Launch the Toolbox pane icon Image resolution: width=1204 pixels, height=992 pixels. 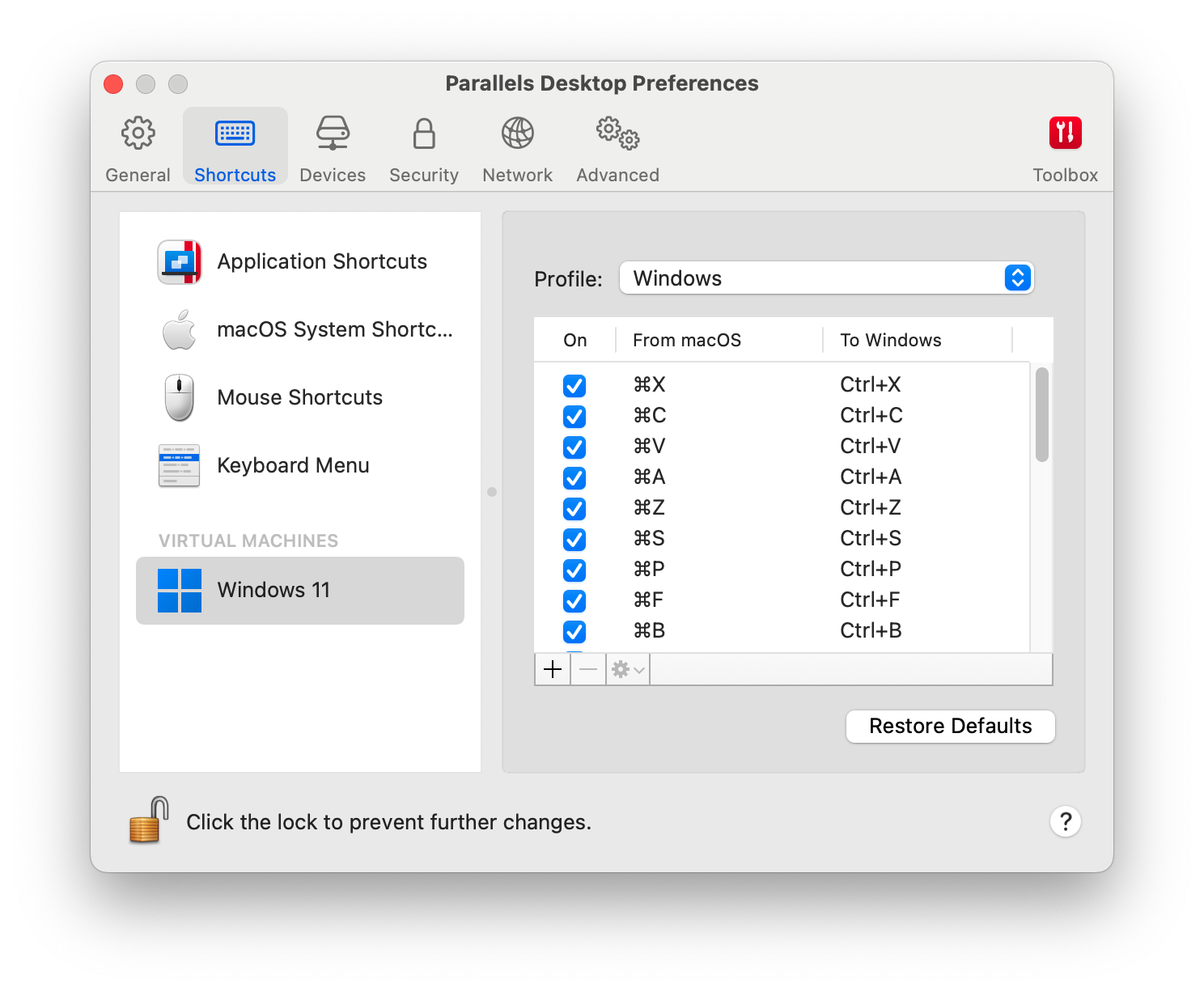click(x=1065, y=146)
